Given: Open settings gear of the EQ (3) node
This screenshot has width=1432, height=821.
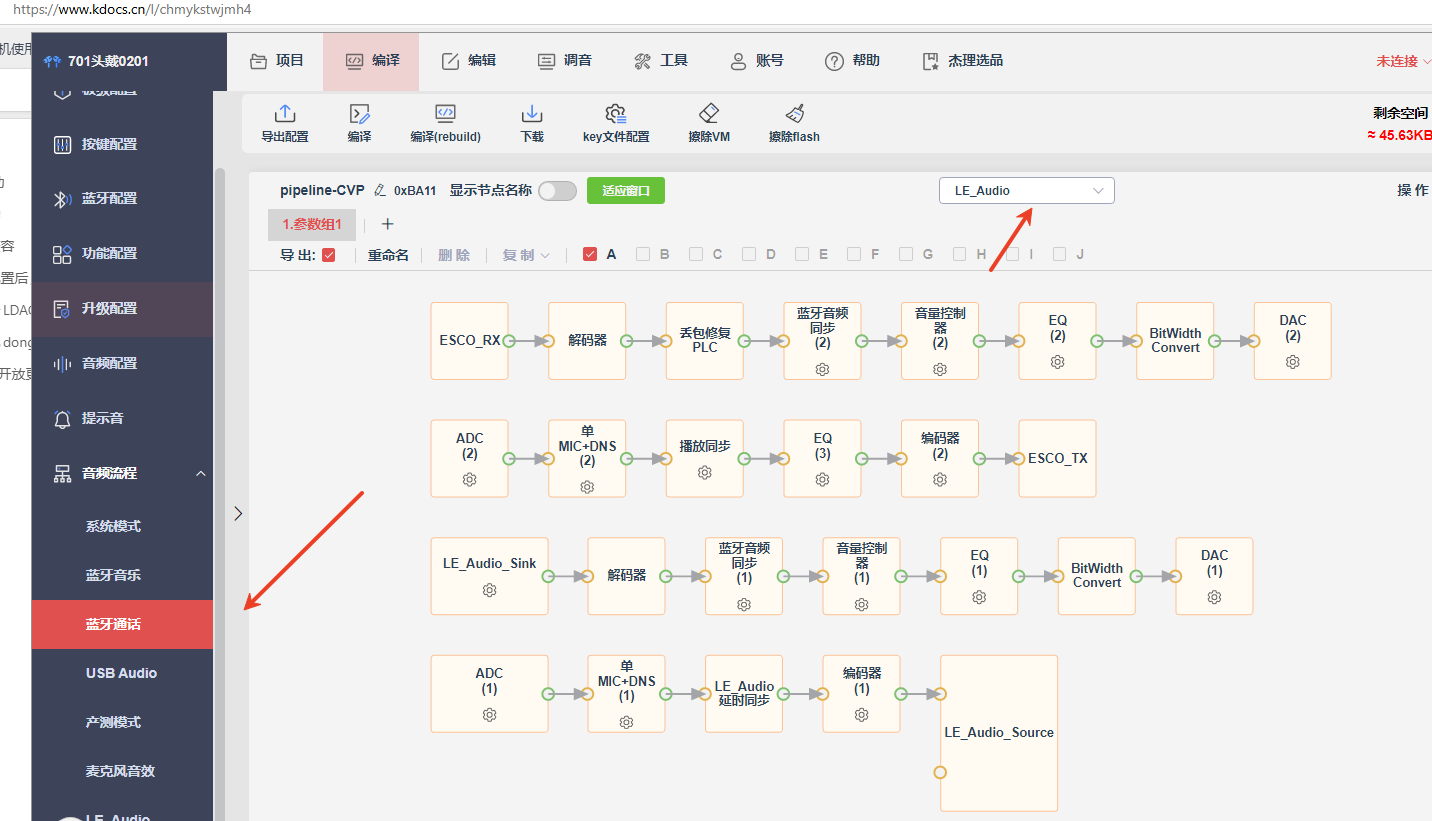Looking at the screenshot, I should tap(822, 480).
